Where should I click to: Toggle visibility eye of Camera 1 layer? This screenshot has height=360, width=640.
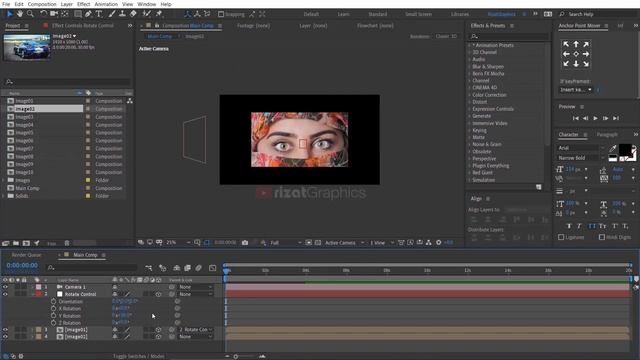(x=5, y=287)
